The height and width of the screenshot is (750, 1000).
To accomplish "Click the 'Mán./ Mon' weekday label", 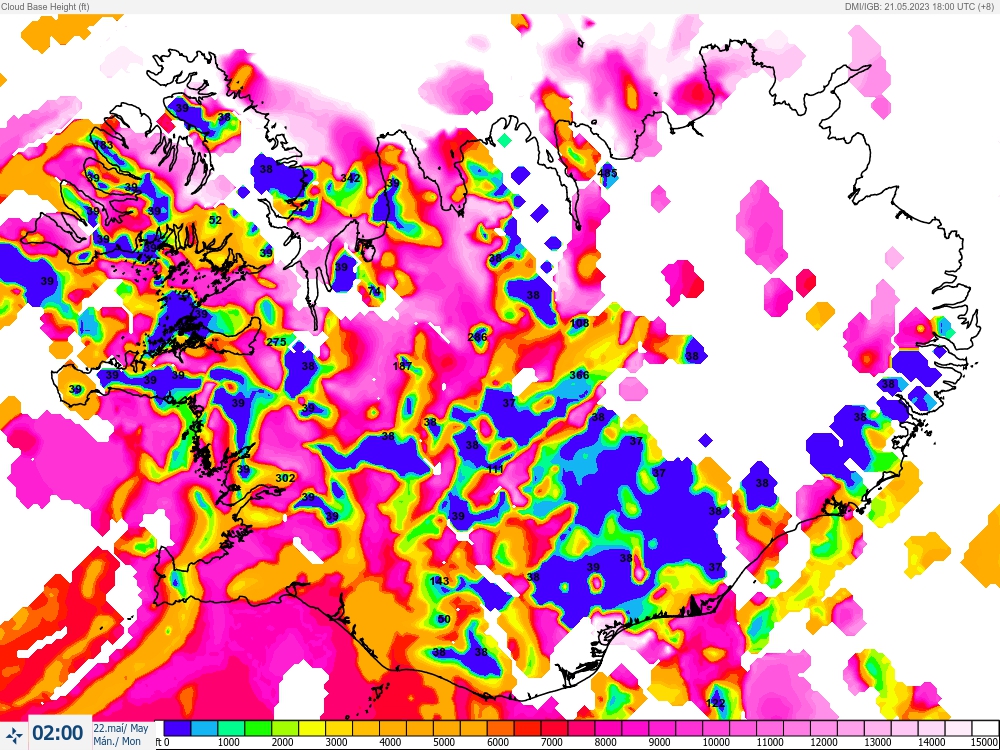I will pos(117,741).
